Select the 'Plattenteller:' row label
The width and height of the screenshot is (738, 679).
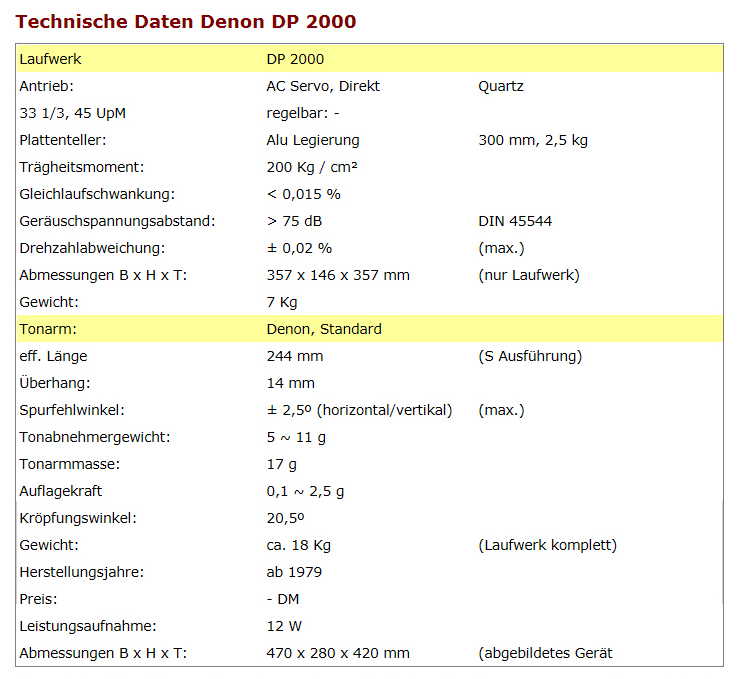coord(63,140)
